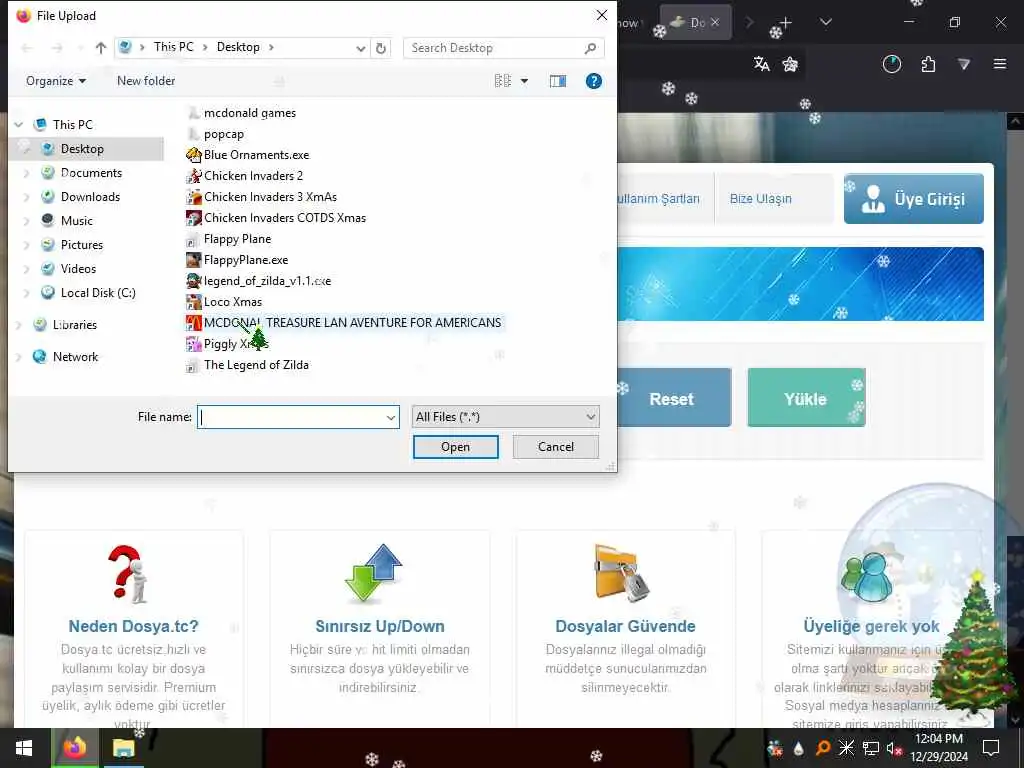Select Network in the navigation pane

click(x=75, y=357)
